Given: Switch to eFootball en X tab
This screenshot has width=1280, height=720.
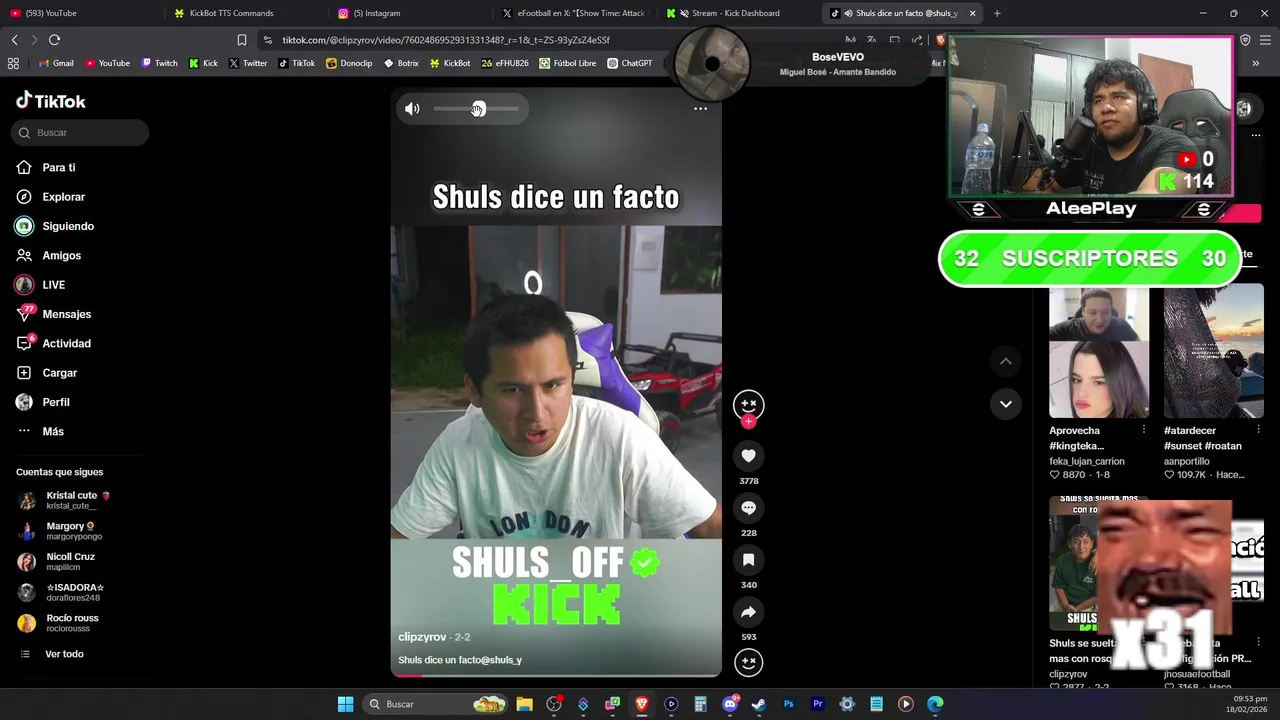Looking at the screenshot, I should click(575, 13).
